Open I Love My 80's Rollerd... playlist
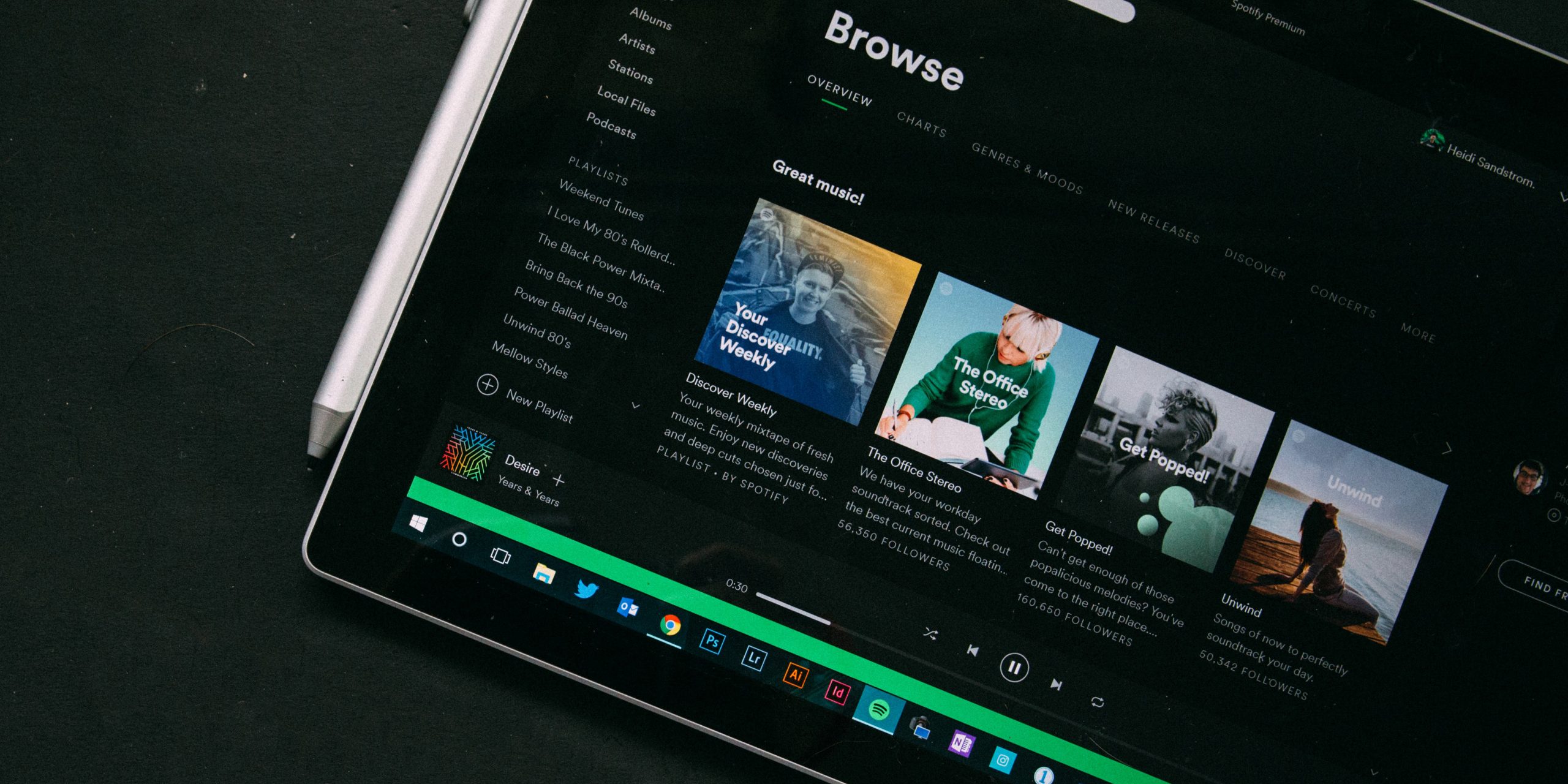1568x784 pixels. 611,236
